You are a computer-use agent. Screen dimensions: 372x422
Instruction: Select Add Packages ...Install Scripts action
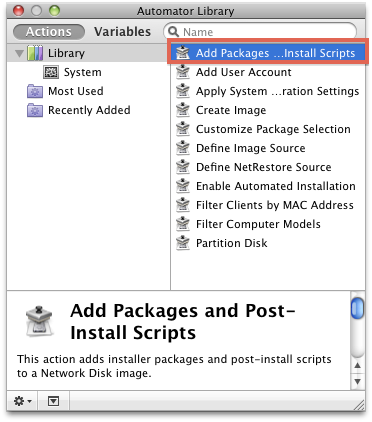(268, 53)
